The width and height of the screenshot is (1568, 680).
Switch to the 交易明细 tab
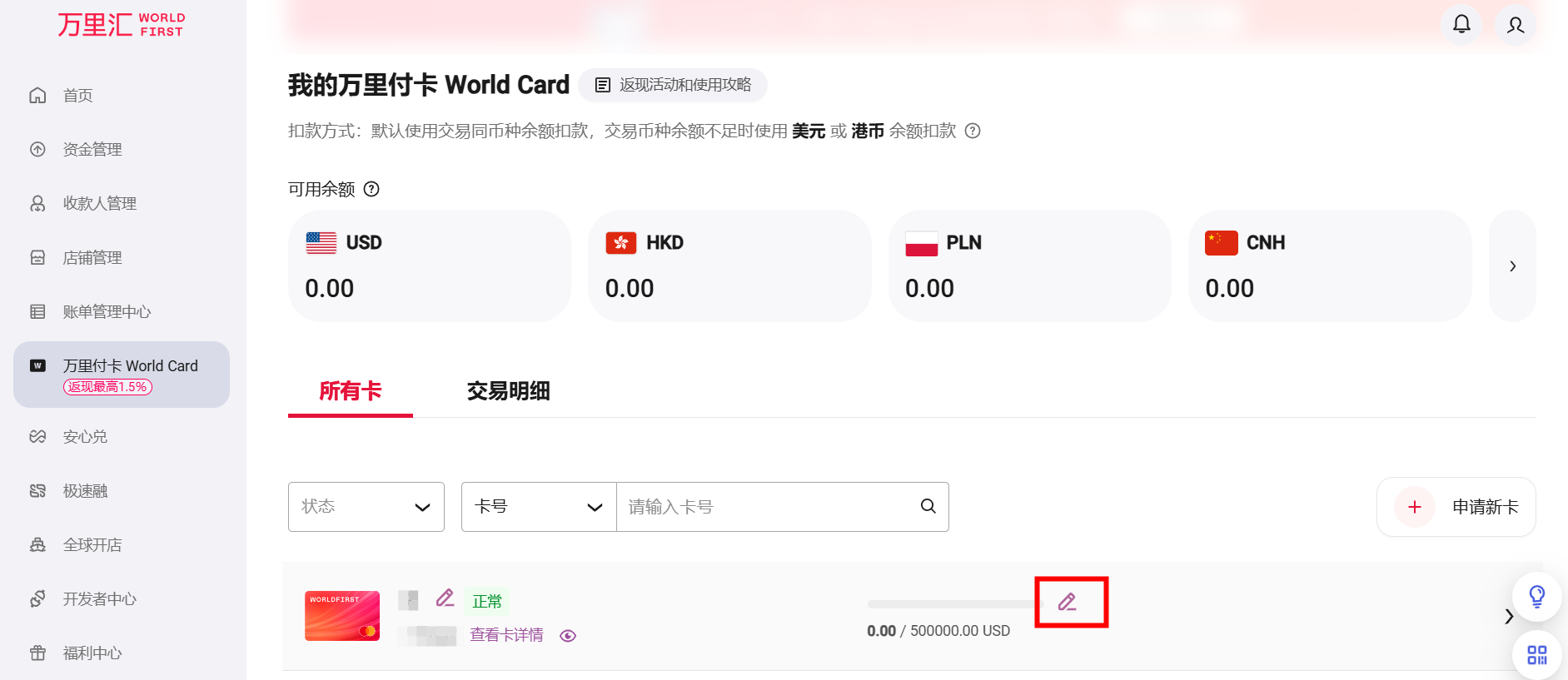click(509, 391)
